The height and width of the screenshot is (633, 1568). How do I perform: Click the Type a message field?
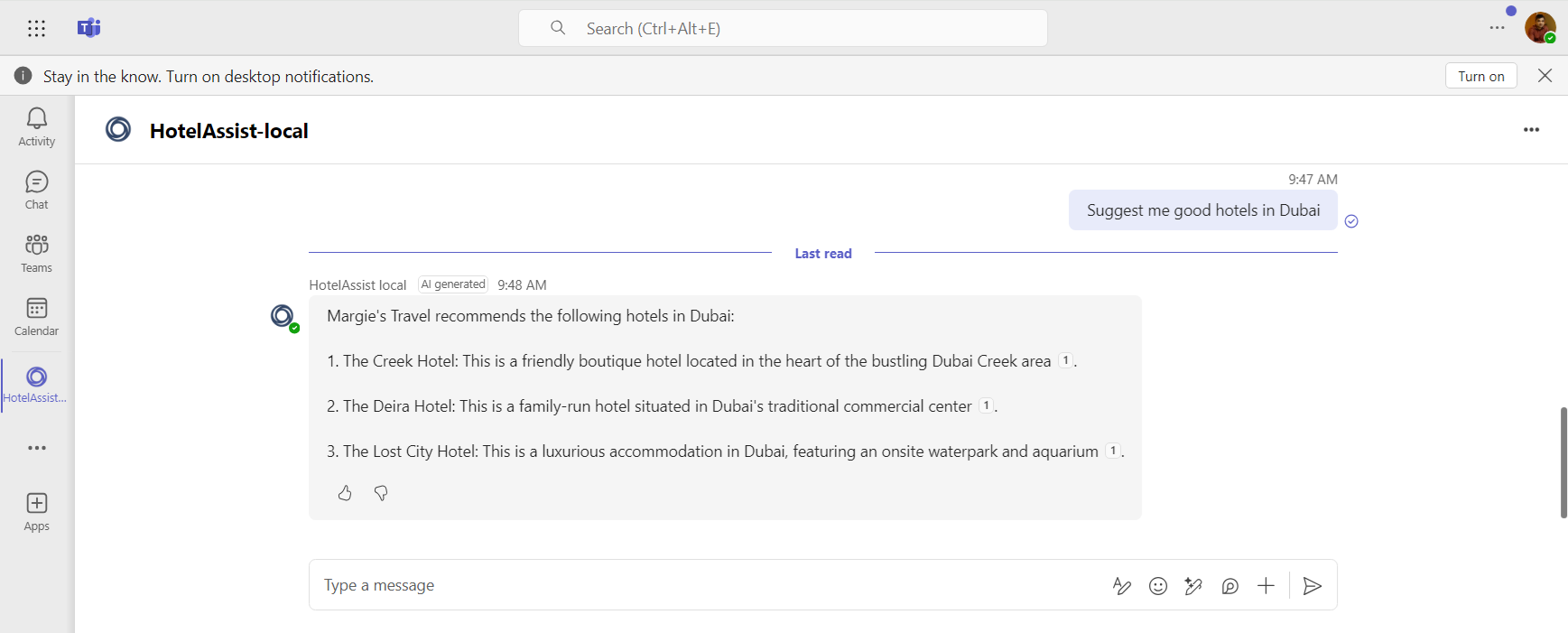pos(704,585)
